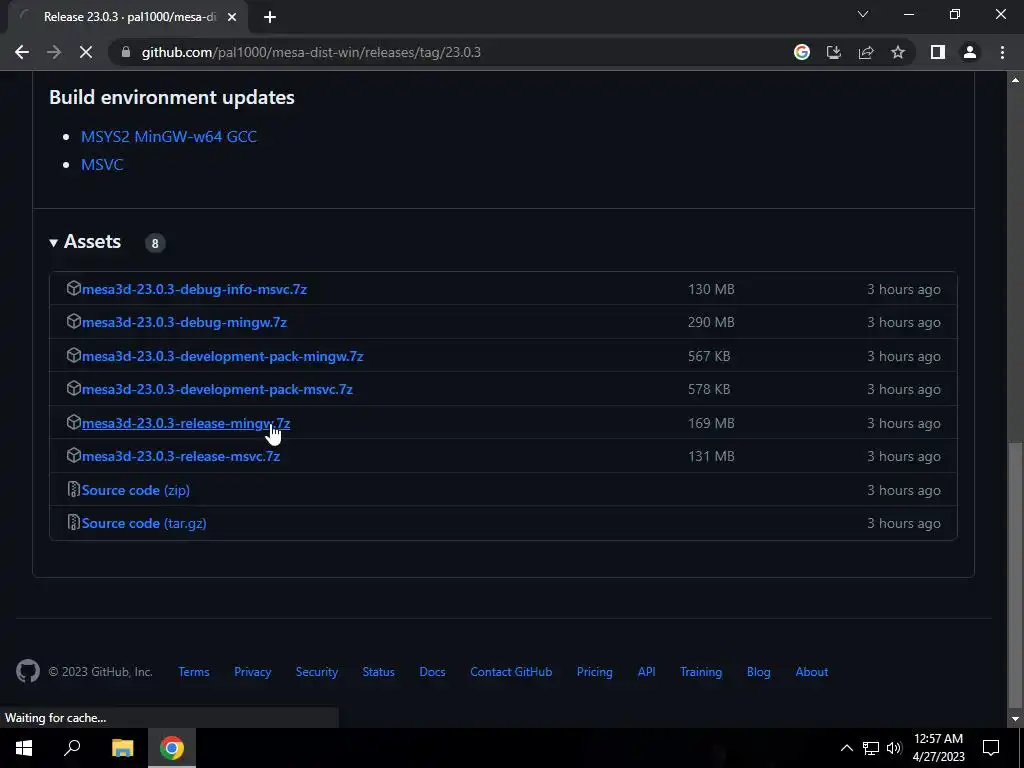
Task: Open the tab search dropdown
Action: click(863, 14)
